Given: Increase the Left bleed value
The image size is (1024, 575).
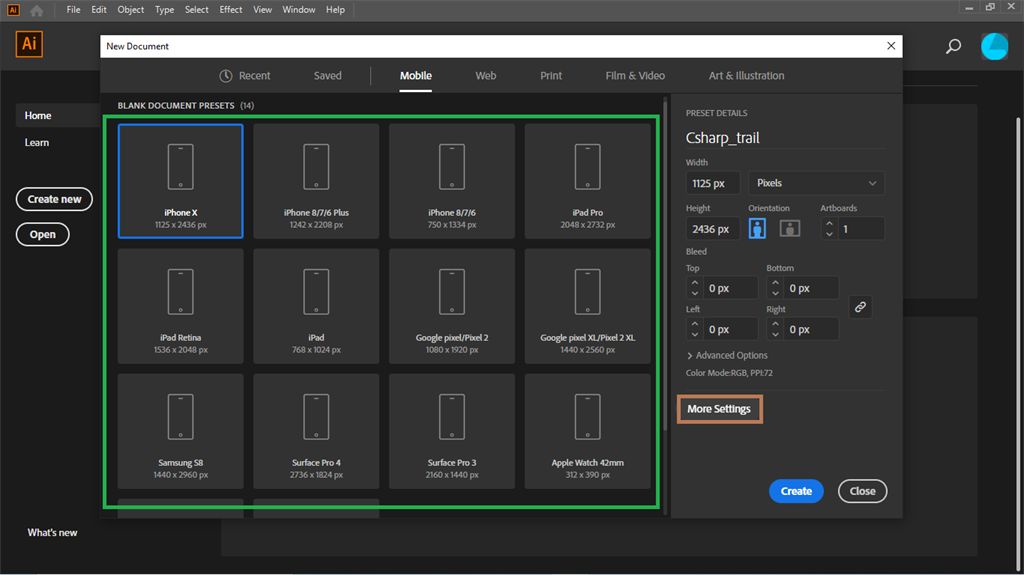Looking at the screenshot, I should coord(695,324).
